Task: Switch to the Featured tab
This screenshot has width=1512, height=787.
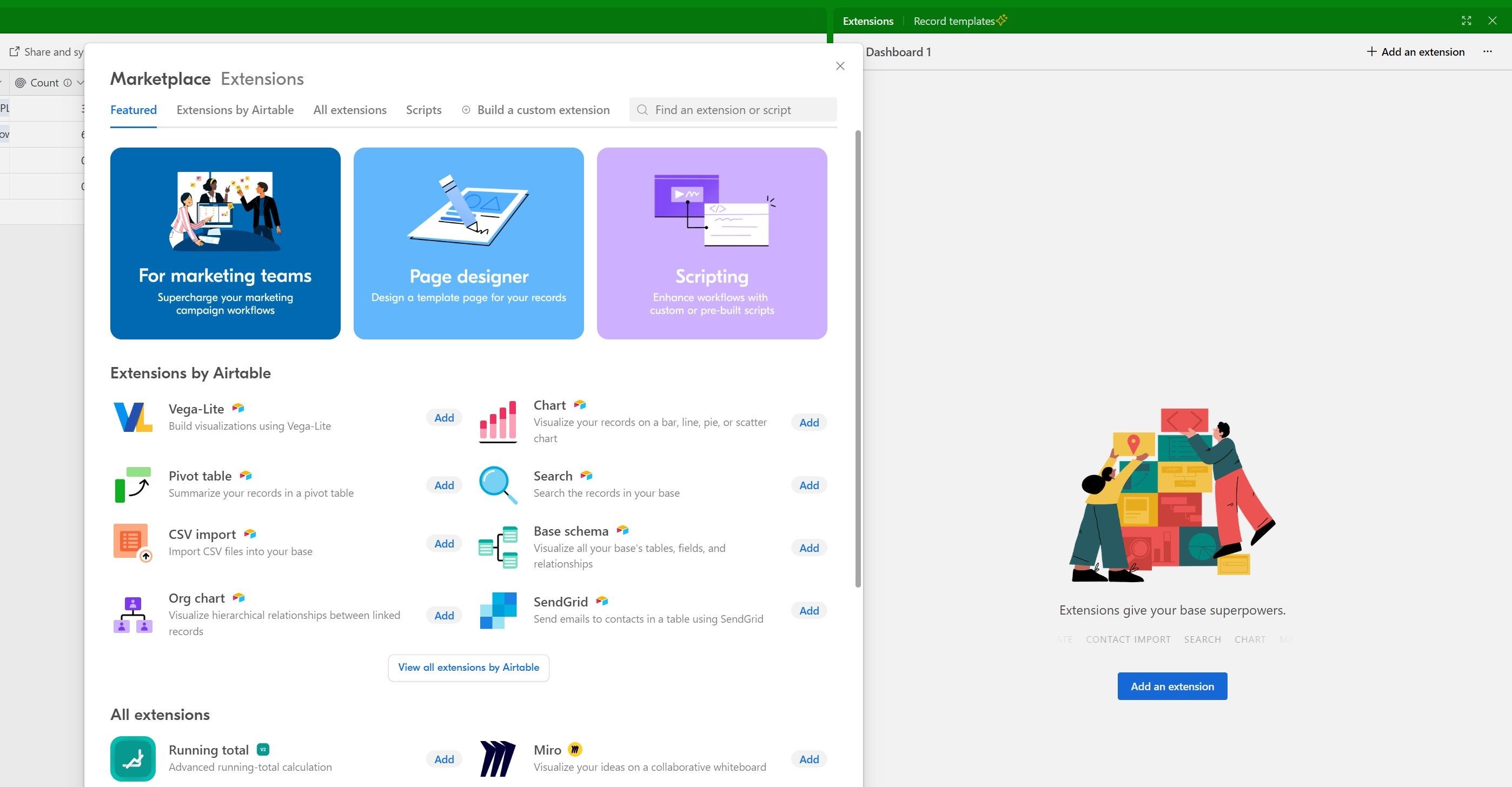Action: coord(133,110)
